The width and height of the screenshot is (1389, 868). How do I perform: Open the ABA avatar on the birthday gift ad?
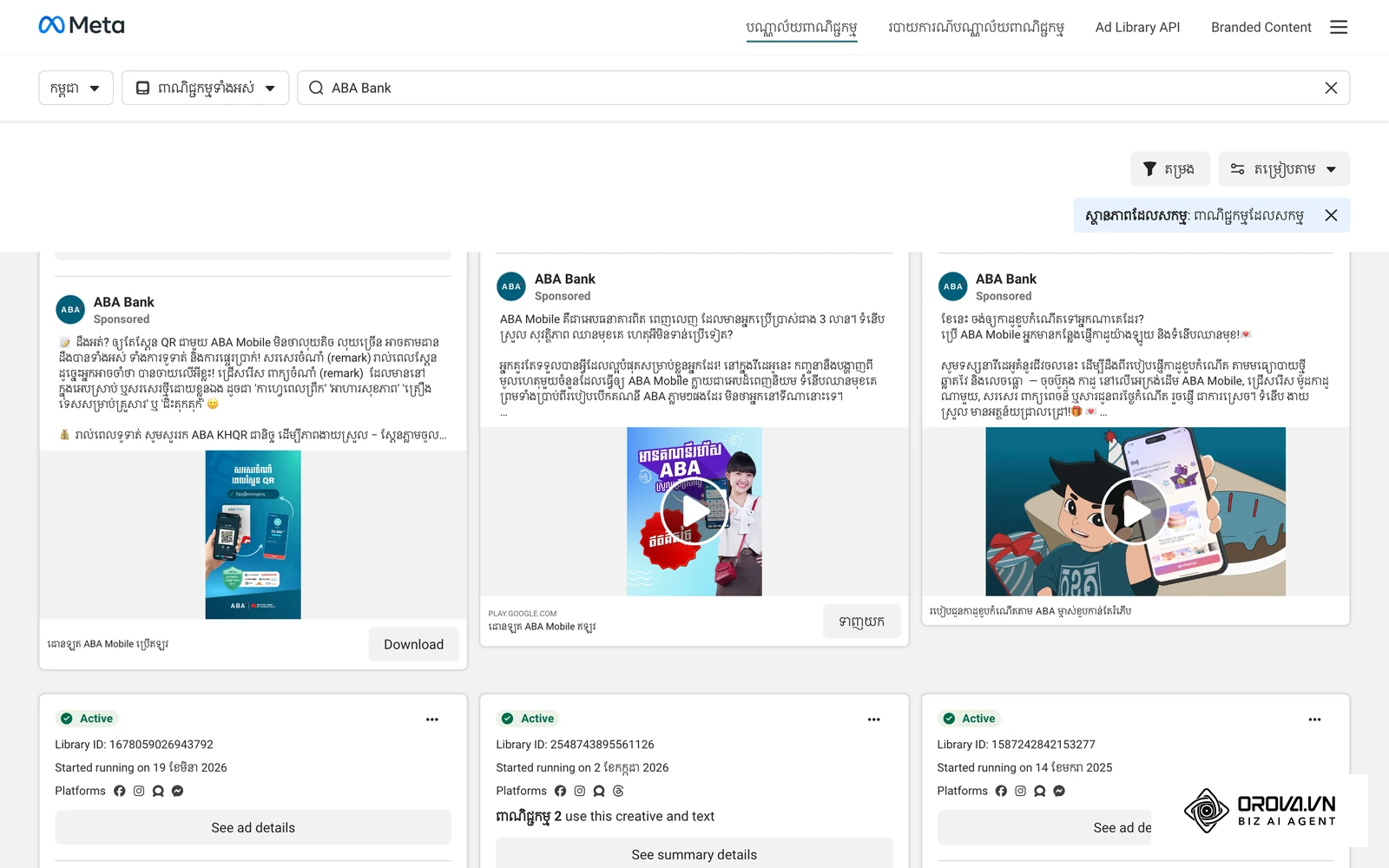click(953, 286)
